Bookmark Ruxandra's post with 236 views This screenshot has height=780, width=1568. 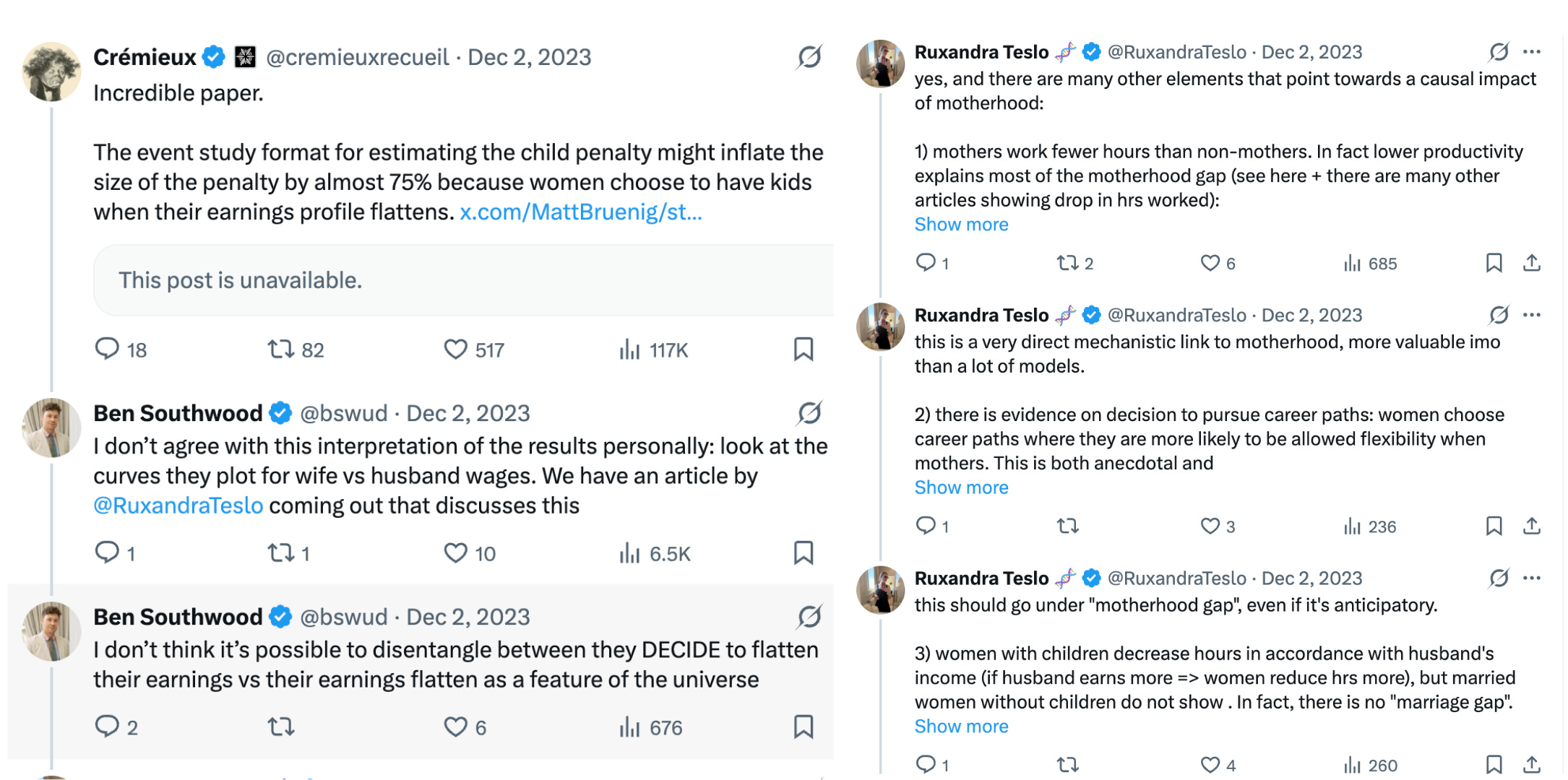coord(1494,526)
